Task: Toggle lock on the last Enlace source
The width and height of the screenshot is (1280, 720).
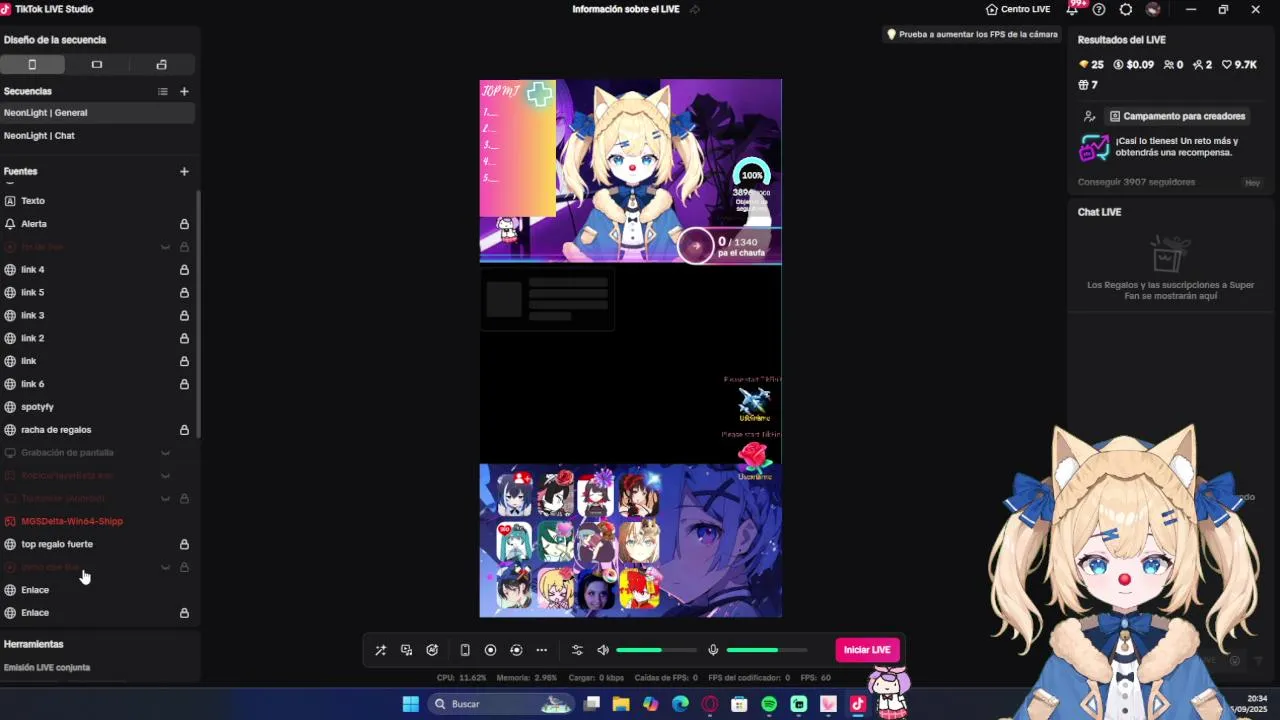Action: pos(184,613)
